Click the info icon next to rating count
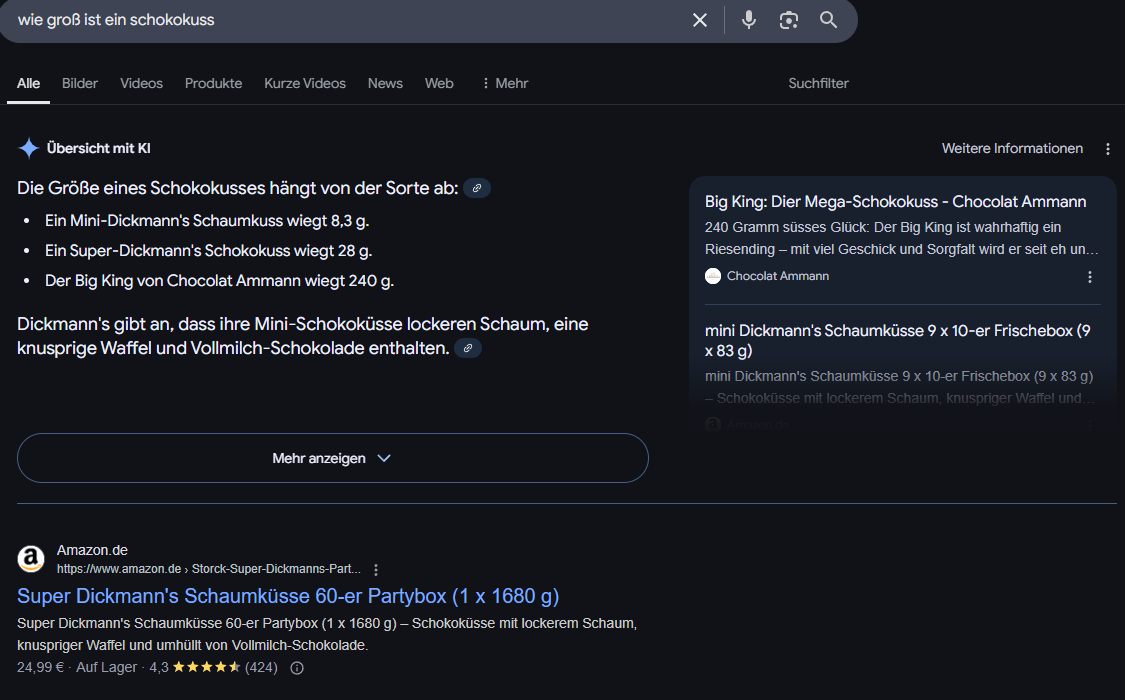The image size is (1125, 700). pyautogui.click(x=297, y=668)
